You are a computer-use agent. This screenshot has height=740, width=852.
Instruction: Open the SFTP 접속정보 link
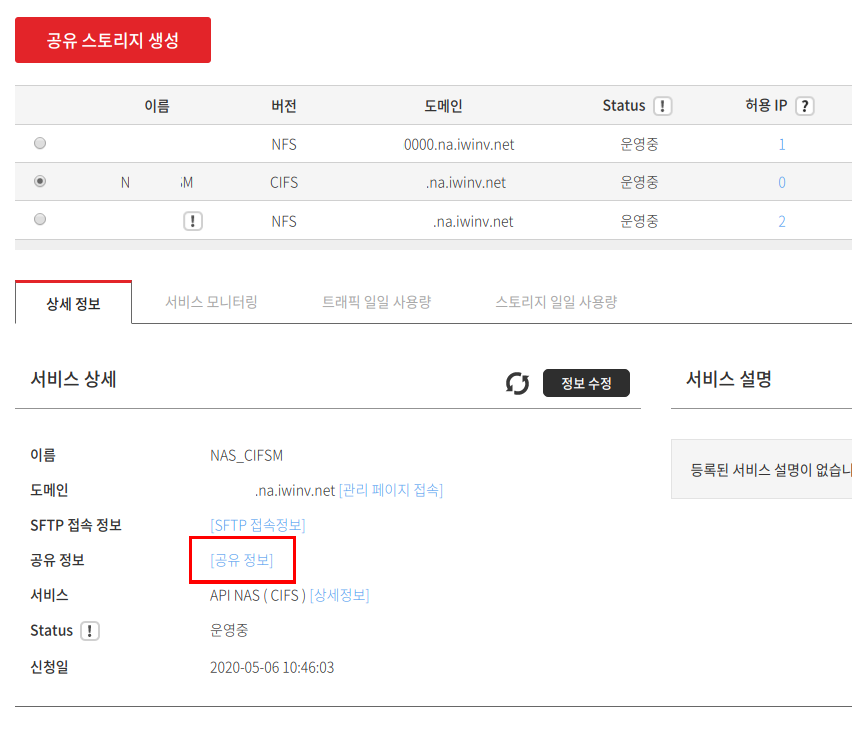(258, 525)
